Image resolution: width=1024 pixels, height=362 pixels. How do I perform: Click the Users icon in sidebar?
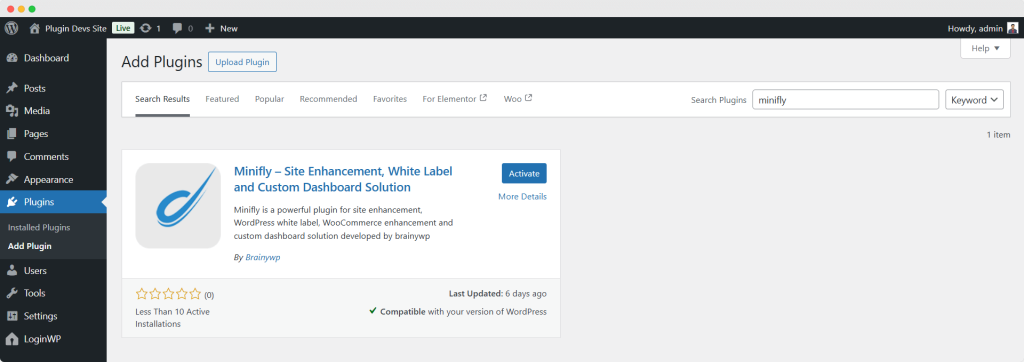click(12, 271)
